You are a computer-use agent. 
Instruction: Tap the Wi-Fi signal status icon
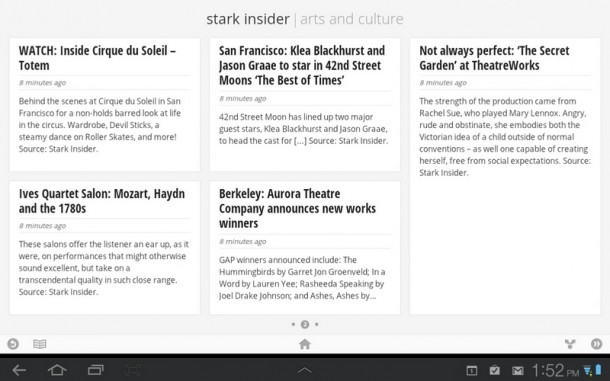tap(587, 370)
